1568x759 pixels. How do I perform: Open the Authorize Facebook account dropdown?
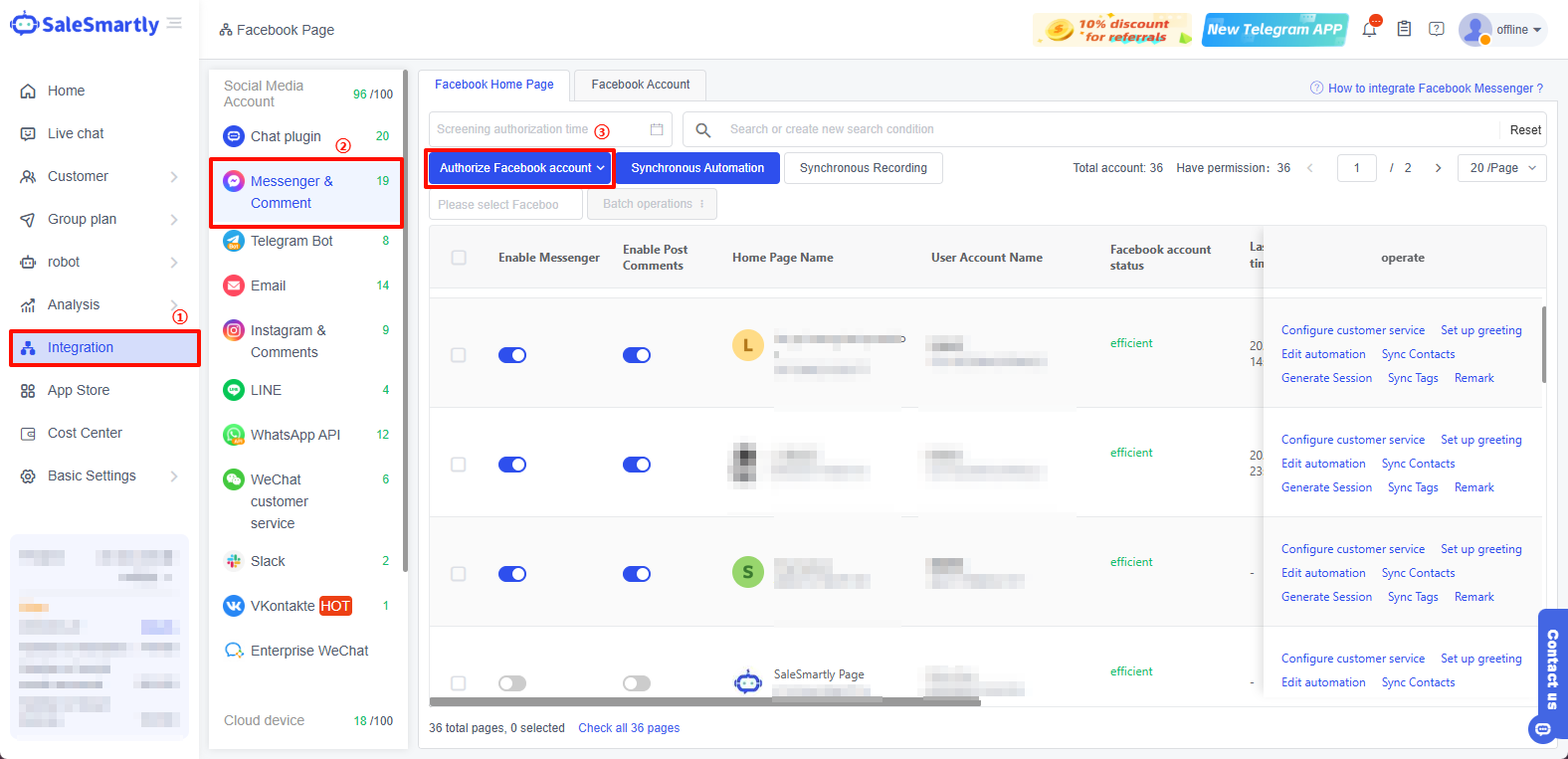point(520,168)
